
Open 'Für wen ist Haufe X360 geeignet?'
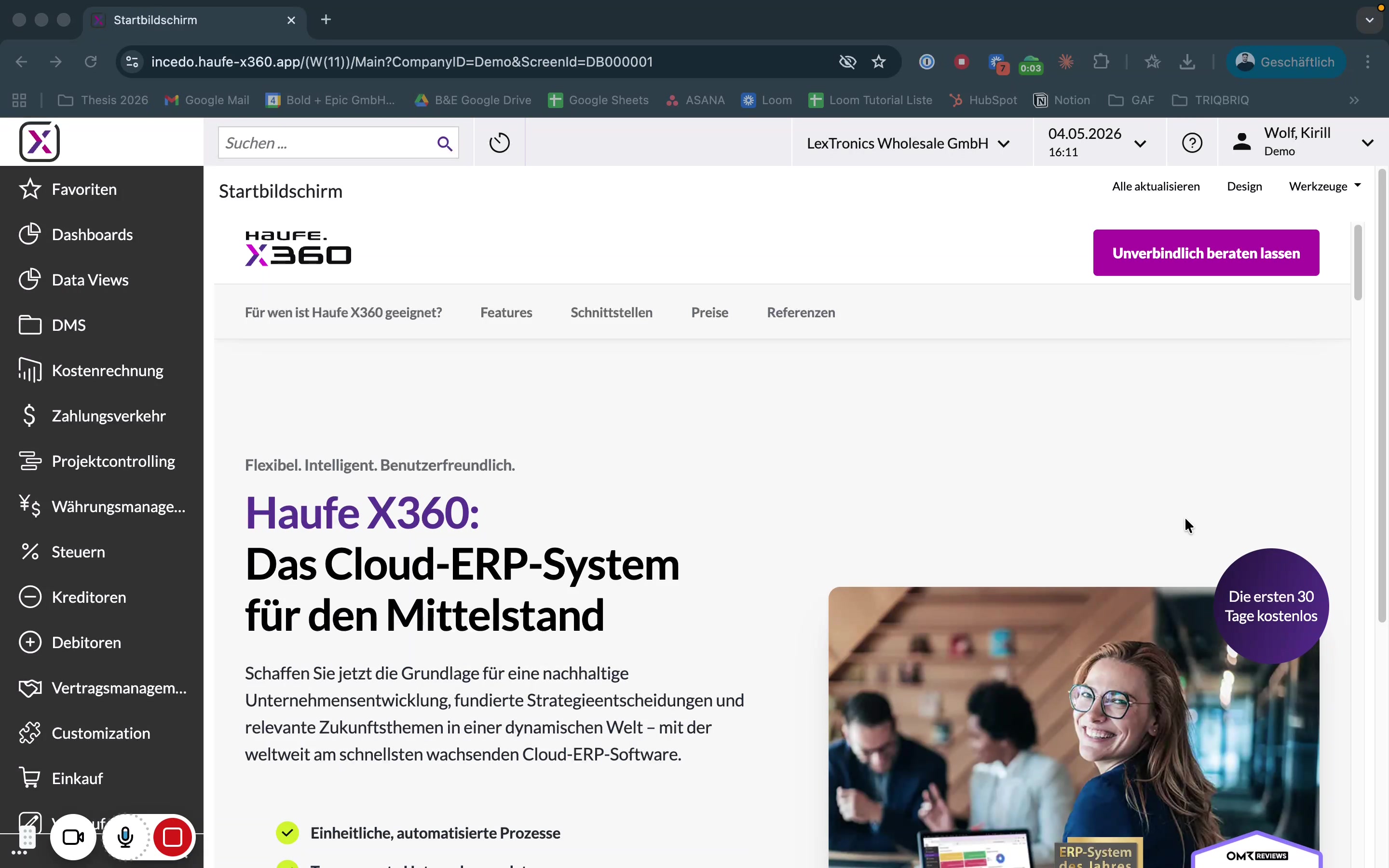point(343,312)
